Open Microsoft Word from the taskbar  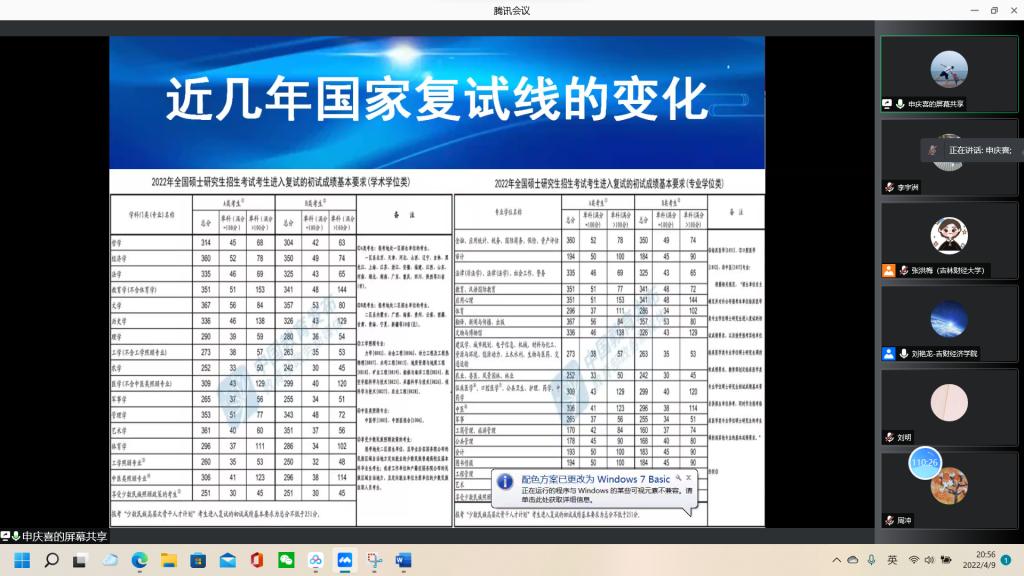coord(404,560)
